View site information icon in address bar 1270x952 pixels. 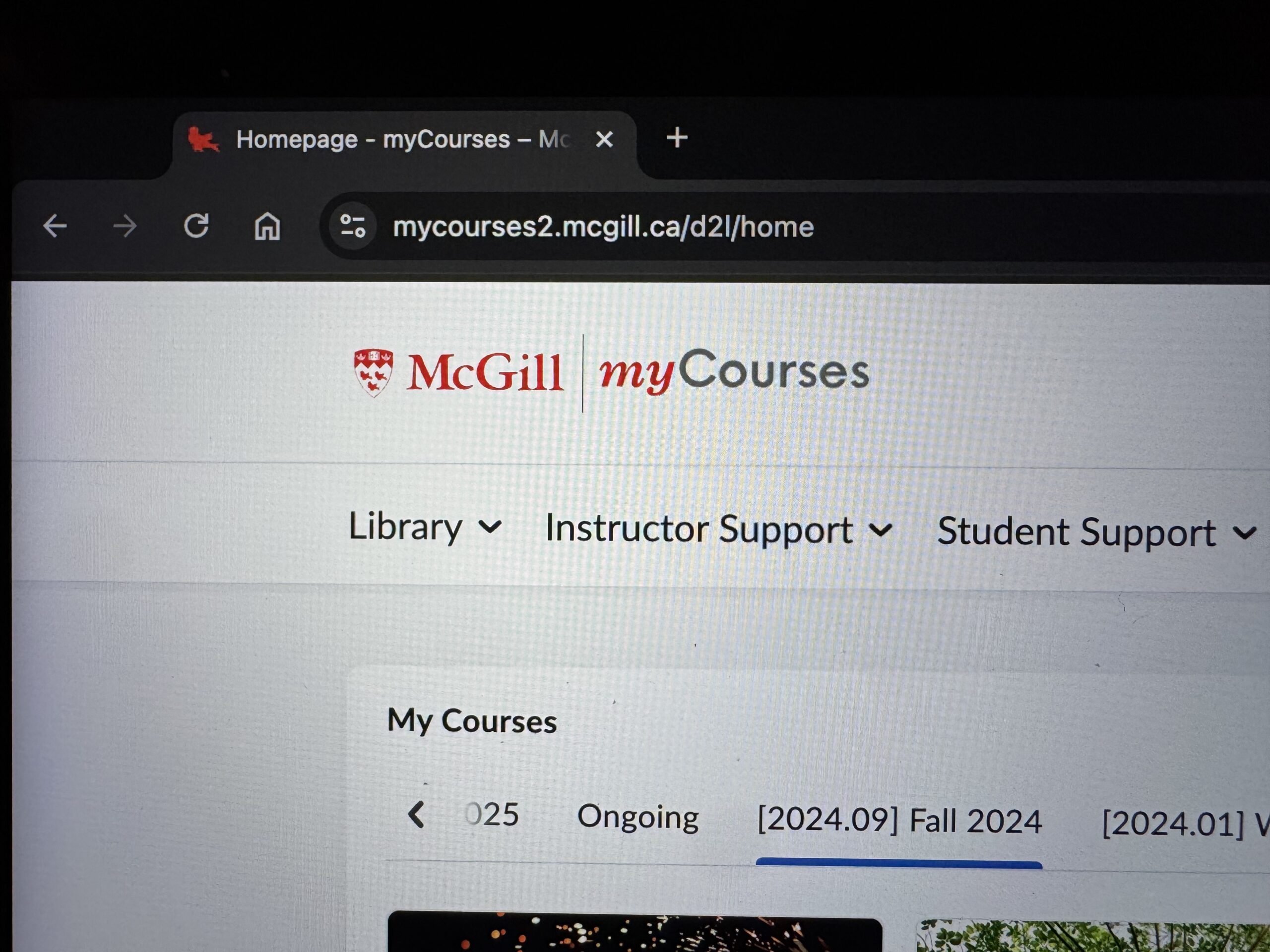click(x=353, y=226)
